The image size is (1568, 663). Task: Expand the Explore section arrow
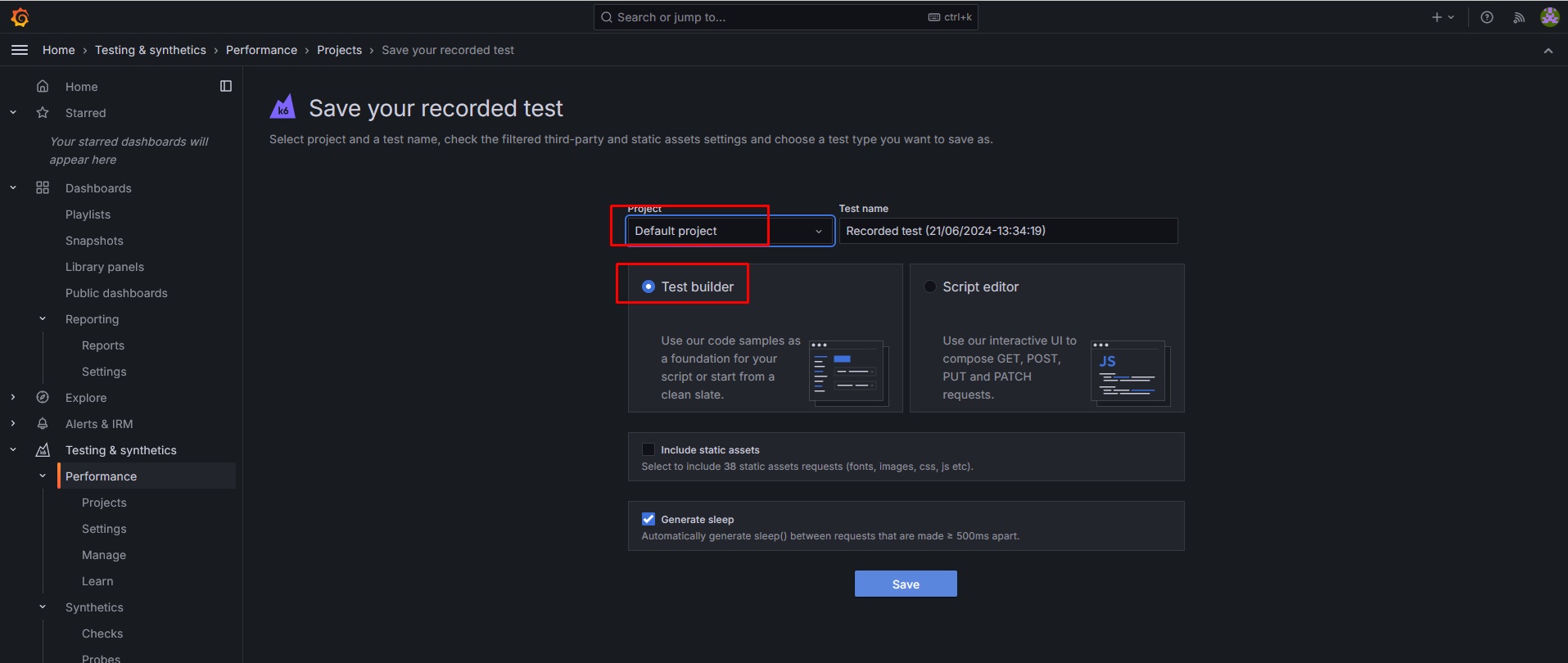[x=13, y=398]
